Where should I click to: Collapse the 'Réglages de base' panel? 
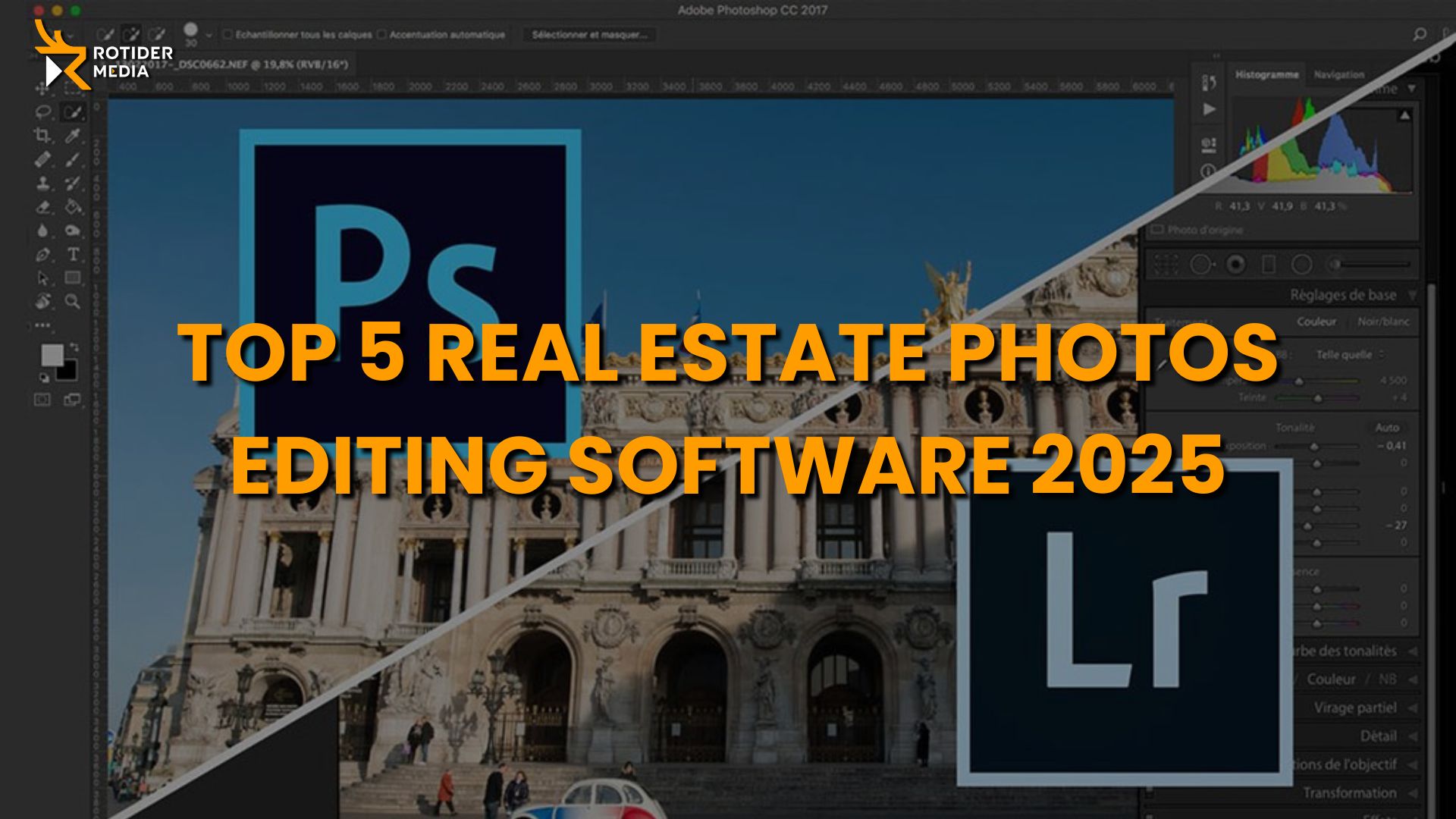click(1412, 295)
